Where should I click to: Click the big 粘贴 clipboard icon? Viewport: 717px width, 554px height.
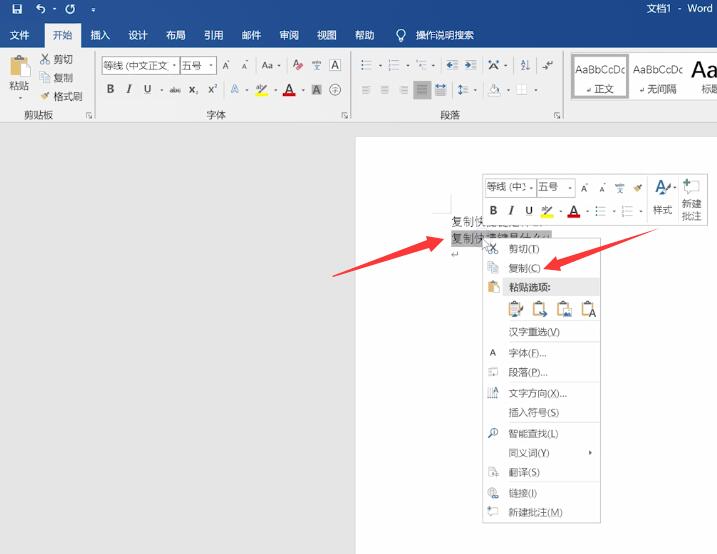point(19,66)
